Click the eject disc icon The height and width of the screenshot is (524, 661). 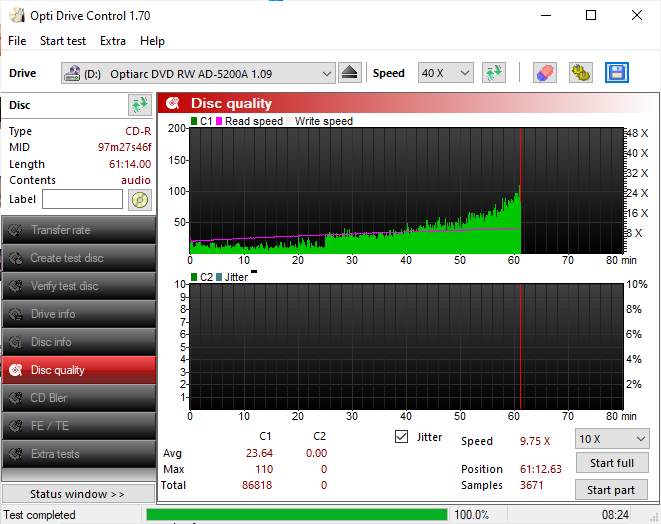point(349,73)
